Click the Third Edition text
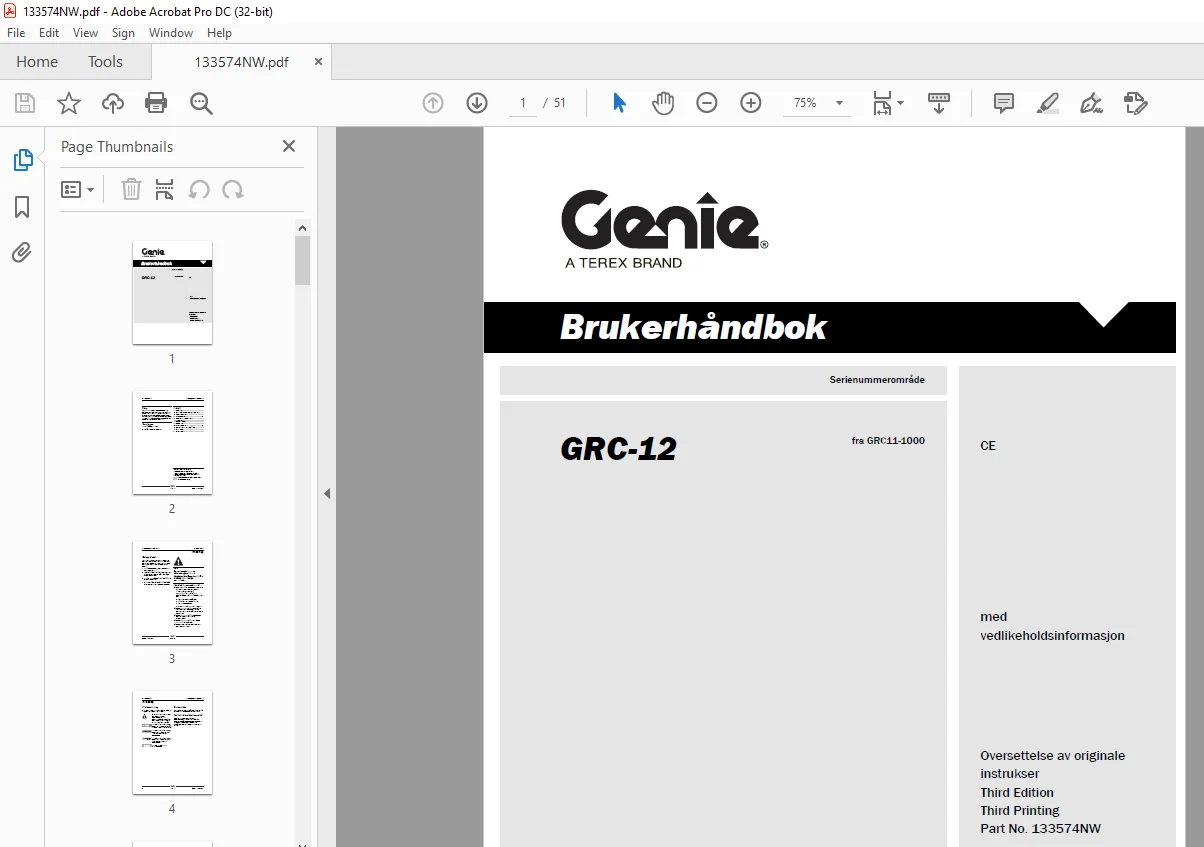This screenshot has width=1204, height=847. click(1017, 792)
